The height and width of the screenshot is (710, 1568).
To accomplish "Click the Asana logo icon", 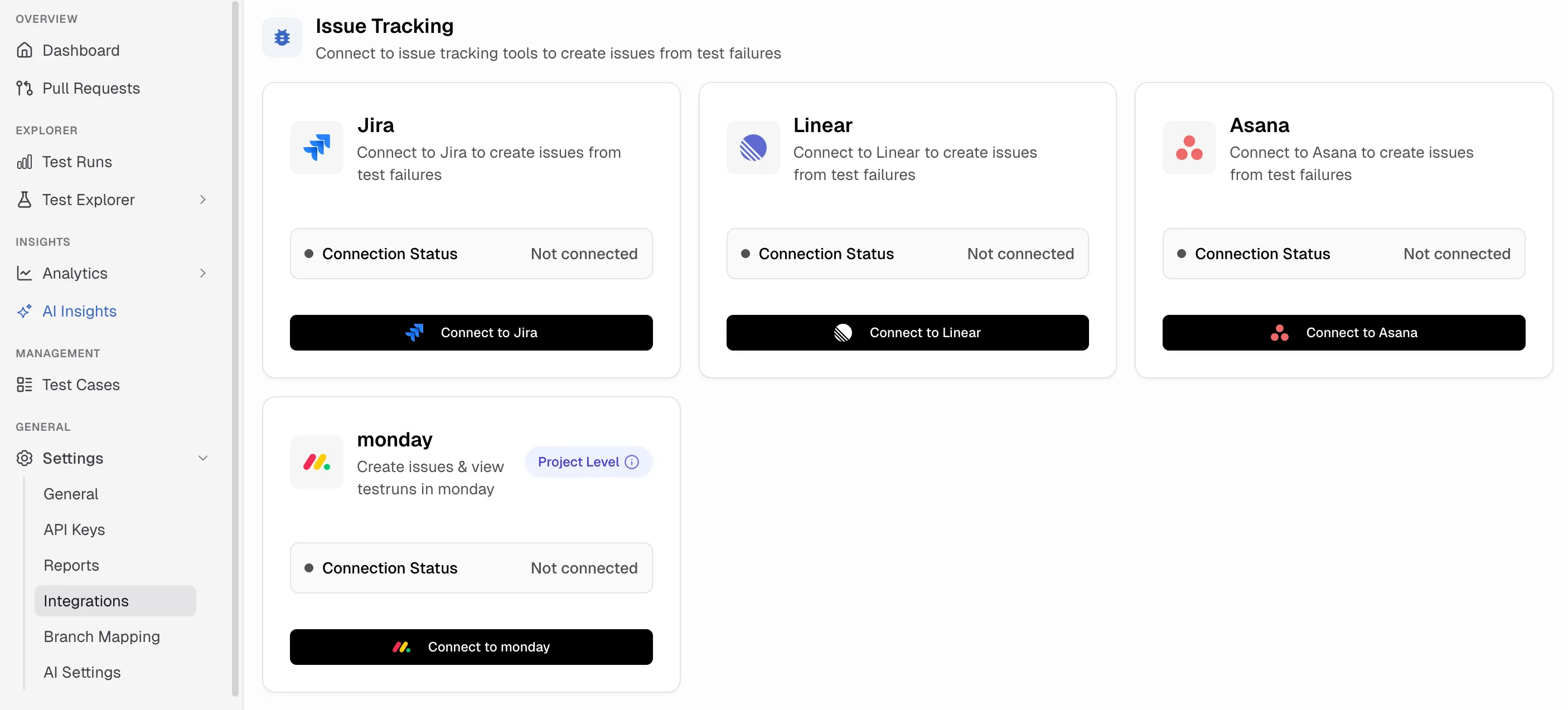I will (1189, 148).
